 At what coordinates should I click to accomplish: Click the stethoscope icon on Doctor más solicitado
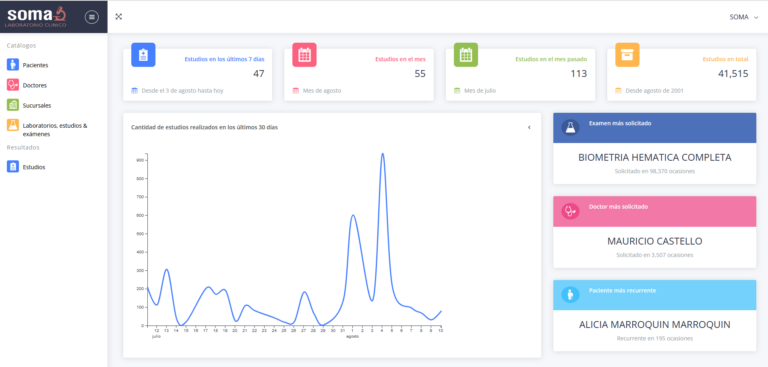pyautogui.click(x=570, y=211)
